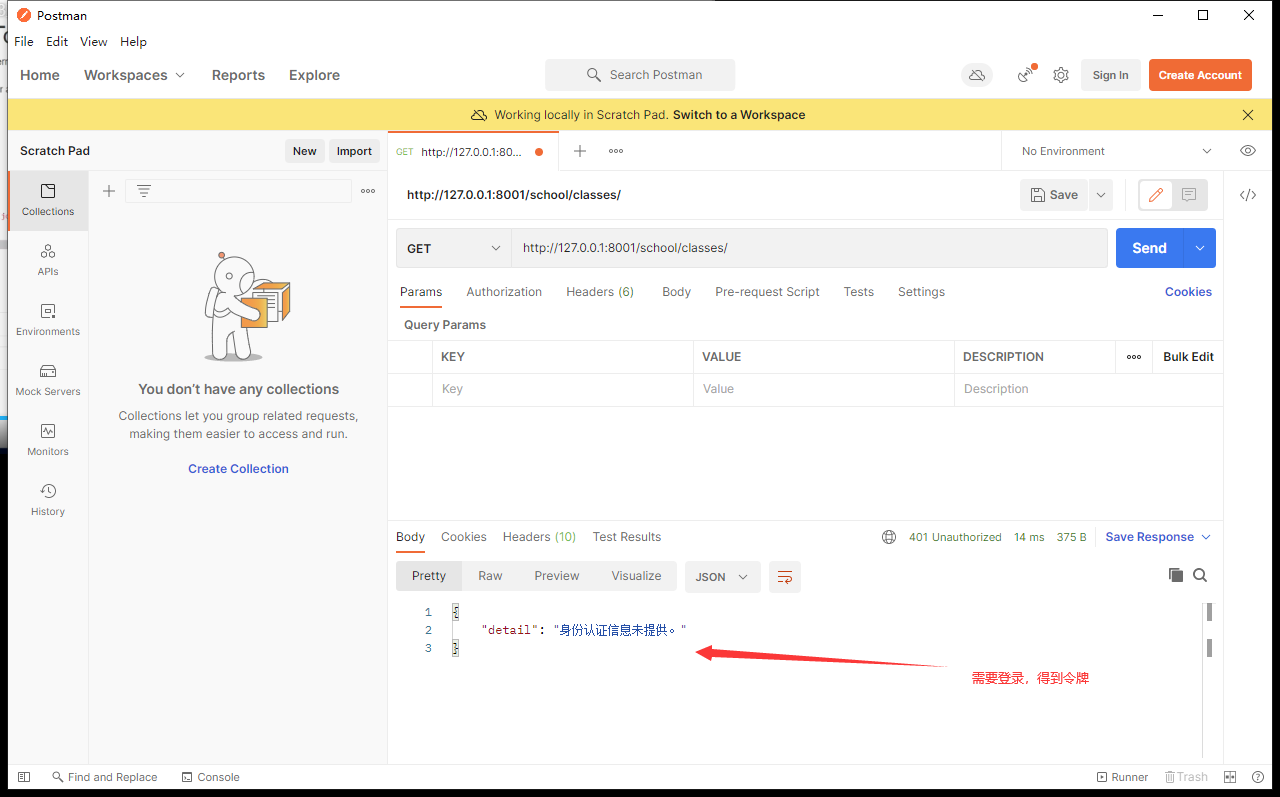Screen dimensions: 1280x797
Task: Click the environment quick look eye icon
Action: [1248, 151]
